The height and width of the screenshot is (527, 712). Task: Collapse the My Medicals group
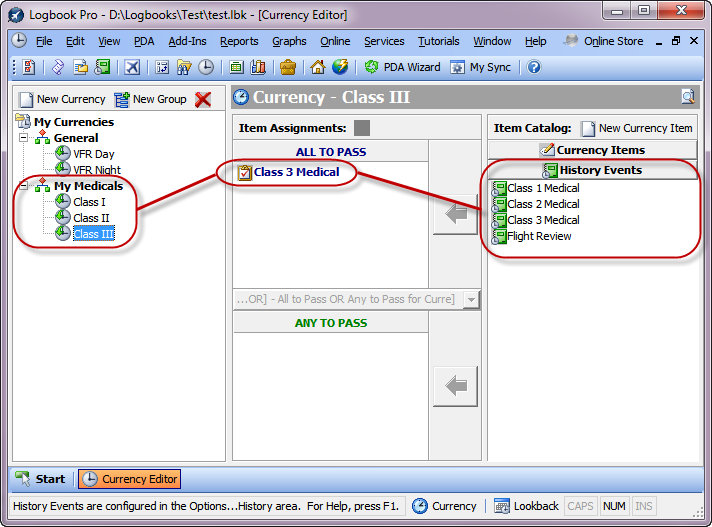24,185
